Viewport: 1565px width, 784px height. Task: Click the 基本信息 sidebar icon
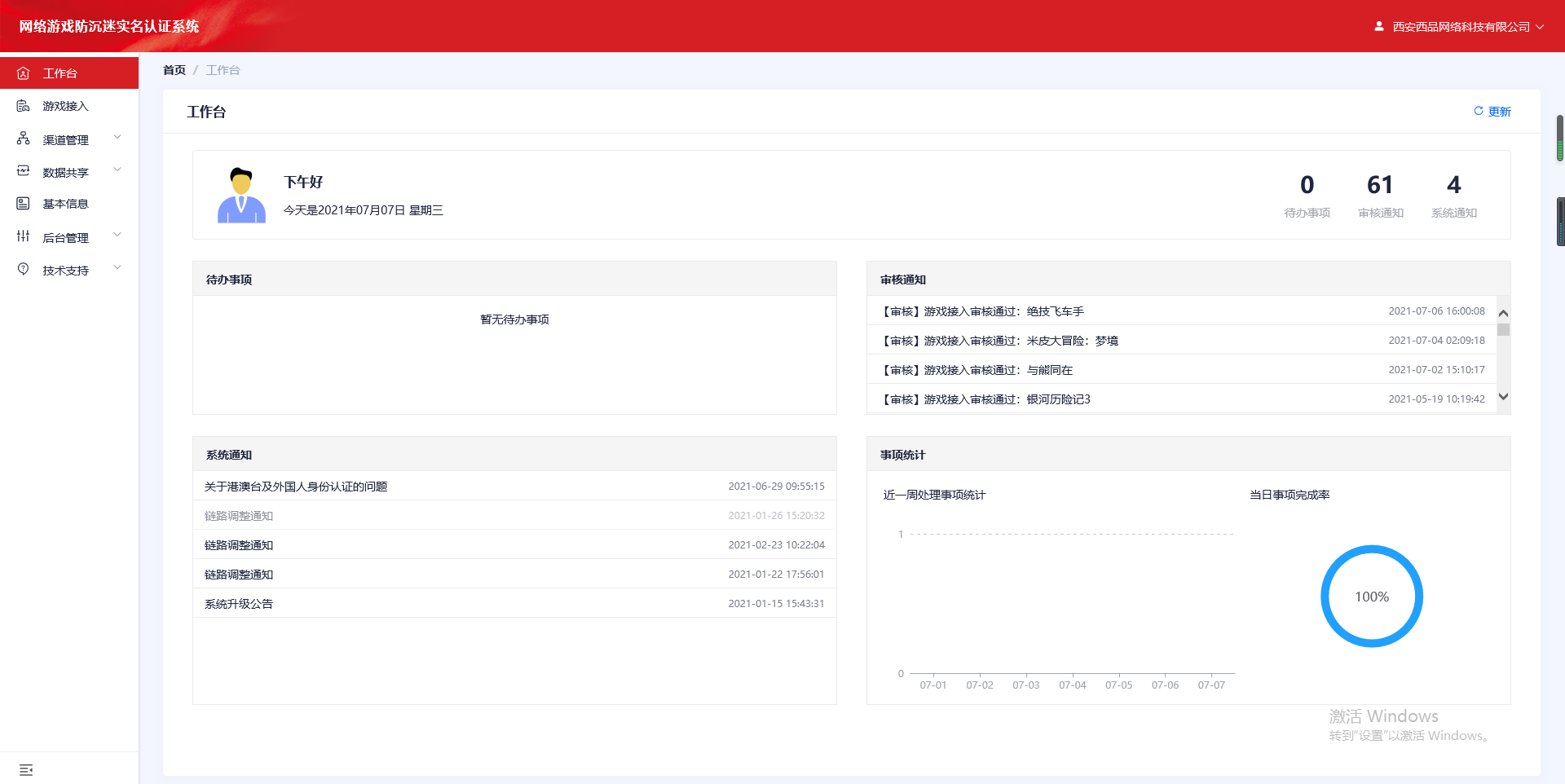coord(24,204)
